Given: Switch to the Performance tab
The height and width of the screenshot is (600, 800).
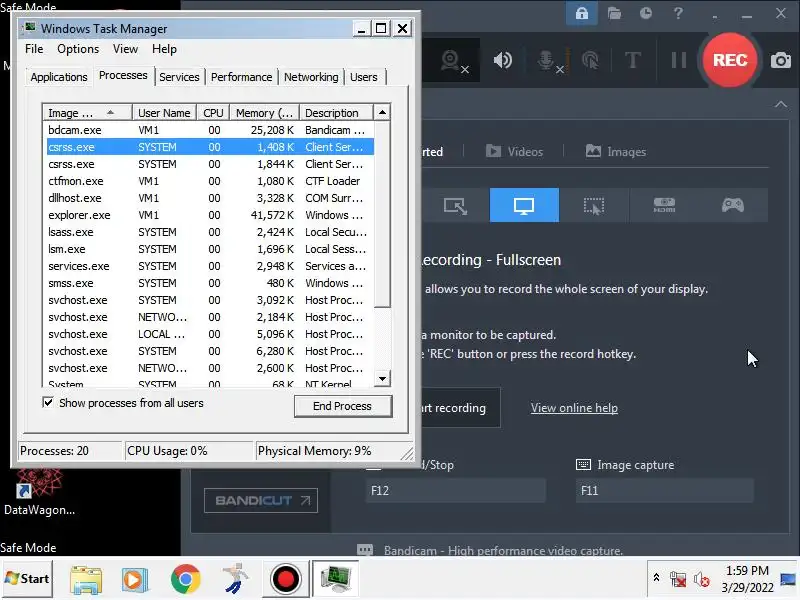Looking at the screenshot, I should pos(241,77).
